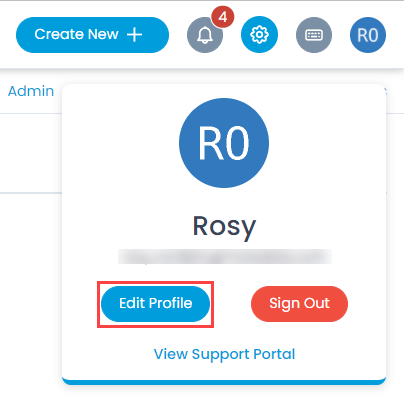This screenshot has width=404, height=400.
Task: Click the RO avatar in the top bar
Action: coord(368,35)
